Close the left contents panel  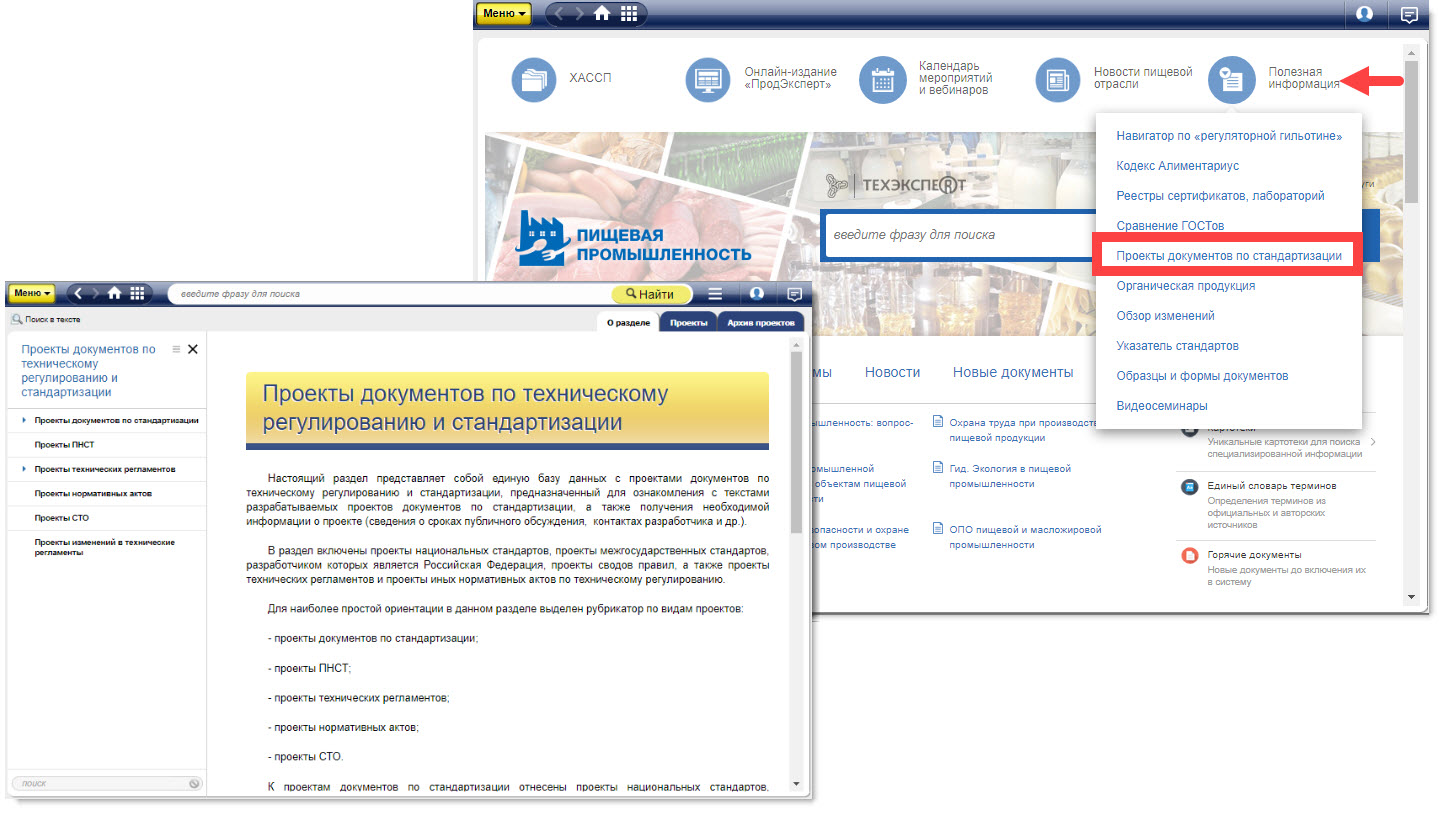coord(193,349)
